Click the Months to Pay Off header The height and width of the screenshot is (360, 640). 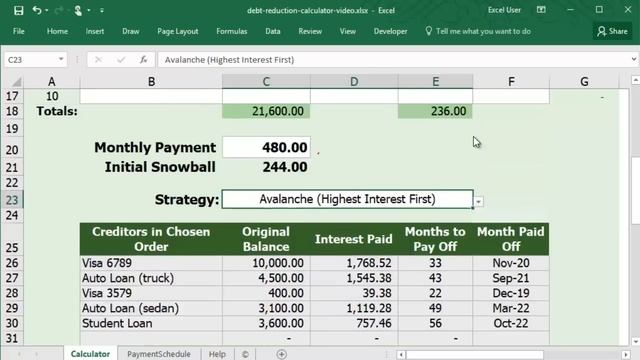tap(435, 239)
